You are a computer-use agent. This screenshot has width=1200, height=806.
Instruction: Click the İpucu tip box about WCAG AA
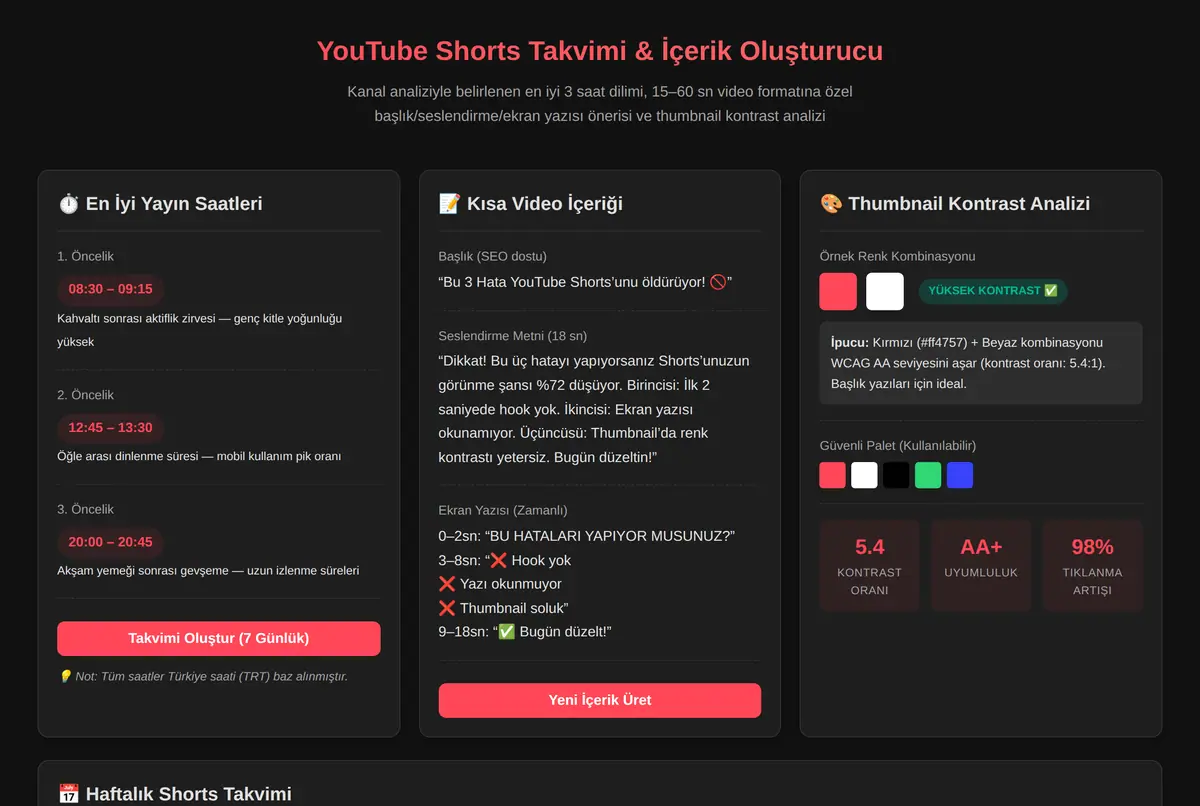click(981, 362)
